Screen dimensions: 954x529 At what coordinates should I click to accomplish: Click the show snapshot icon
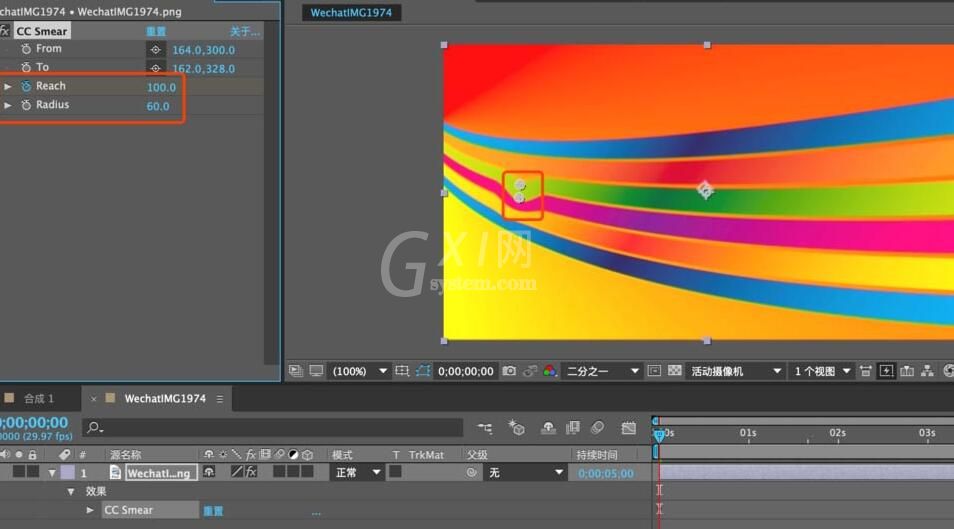[x=530, y=371]
